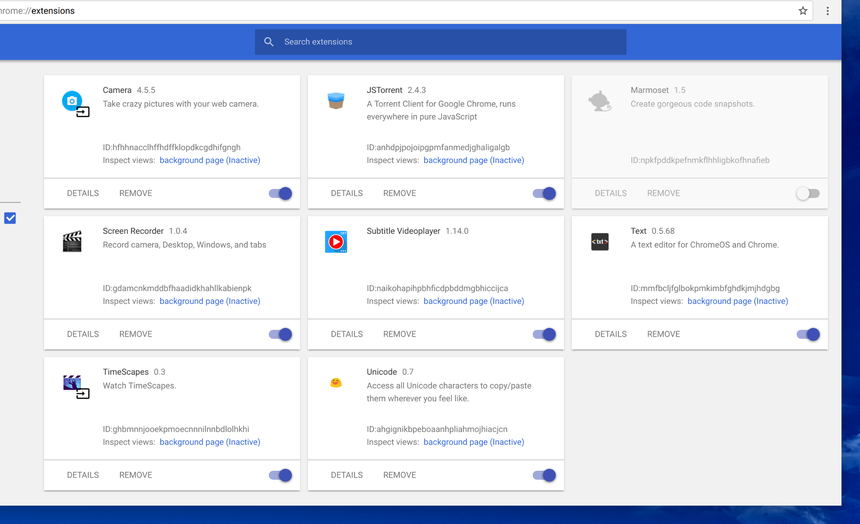860x524 pixels.
Task: Open Details for TimeScapes
Action: (83, 475)
